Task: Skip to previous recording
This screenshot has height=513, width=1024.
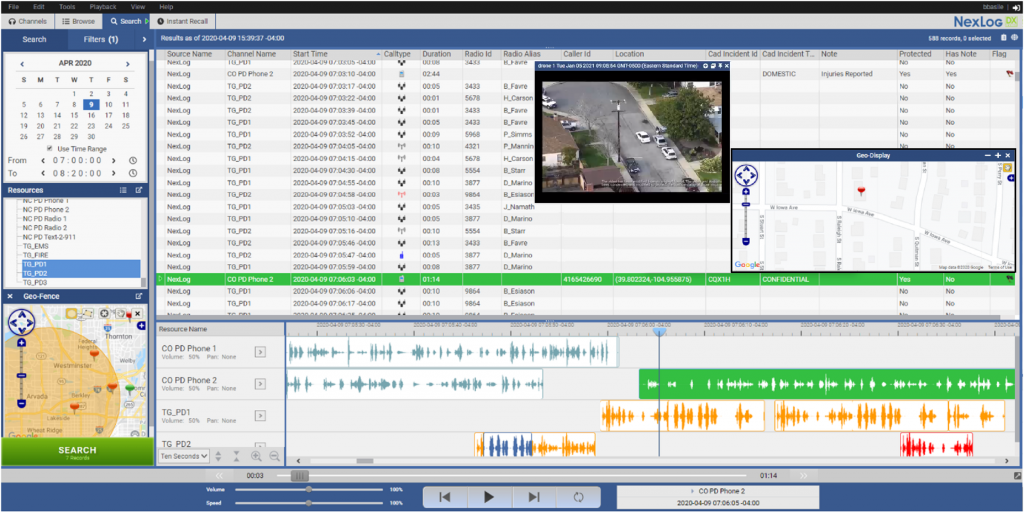Action: click(445, 497)
